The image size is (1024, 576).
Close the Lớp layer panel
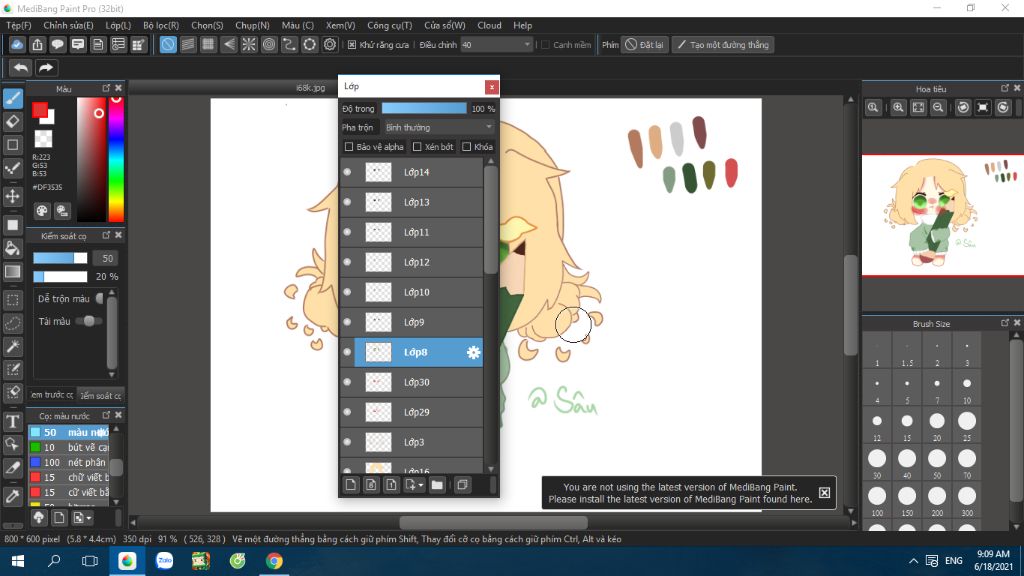pyautogui.click(x=491, y=86)
